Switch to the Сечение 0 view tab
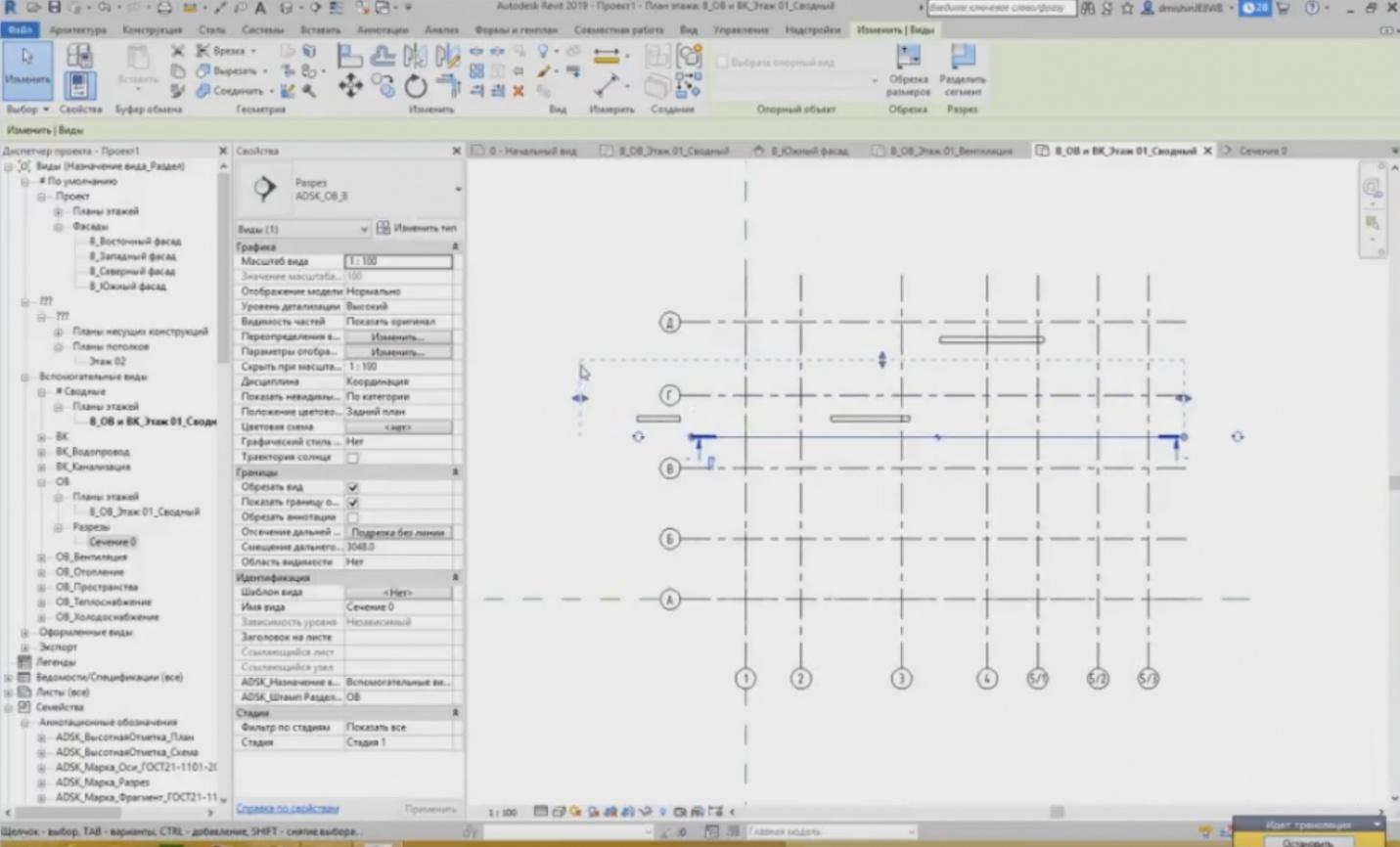 pyautogui.click(x=1262, y=151)
